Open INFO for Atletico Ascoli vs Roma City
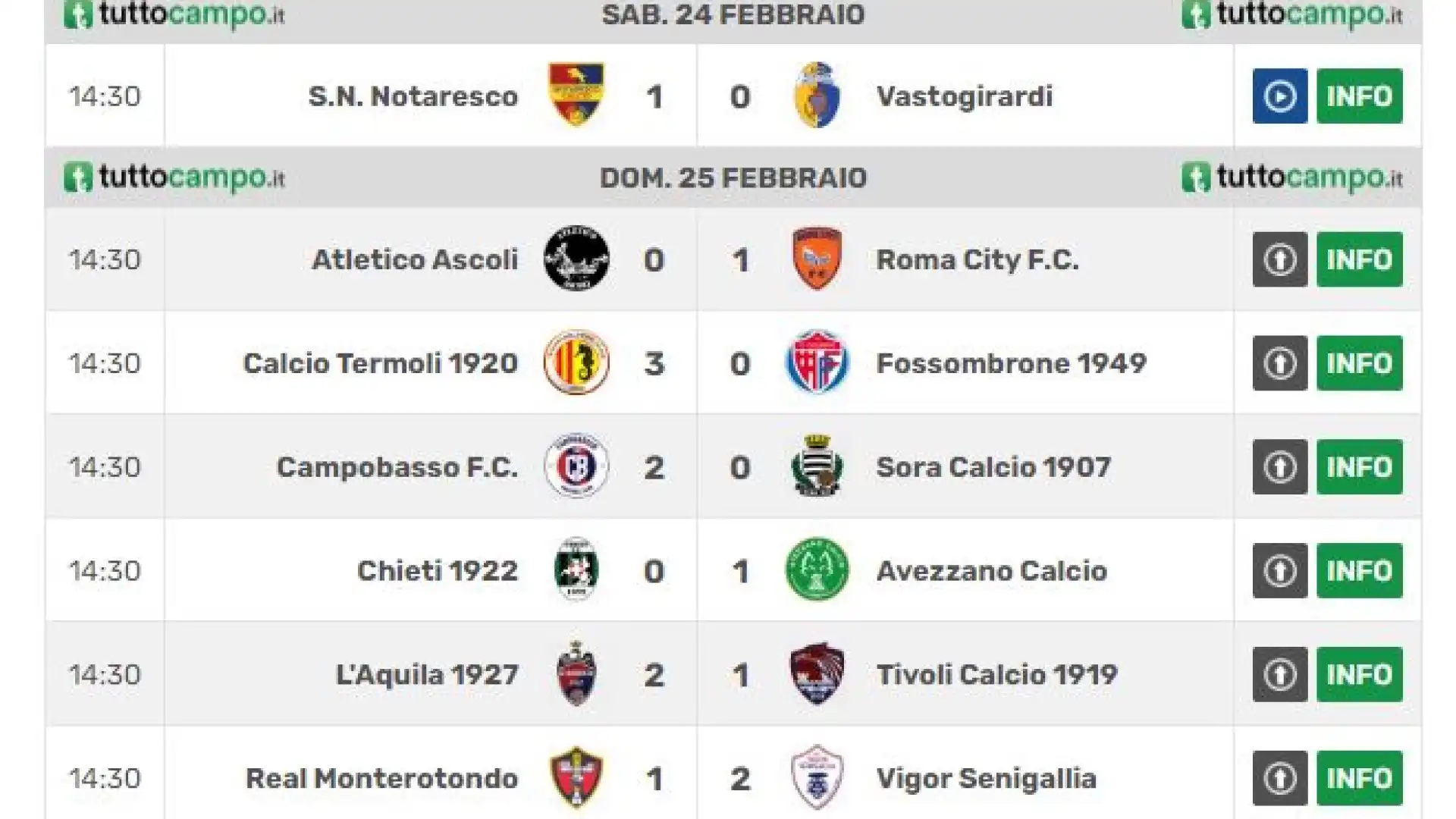Screen dimensions: 1456x819 (1360, 259)
